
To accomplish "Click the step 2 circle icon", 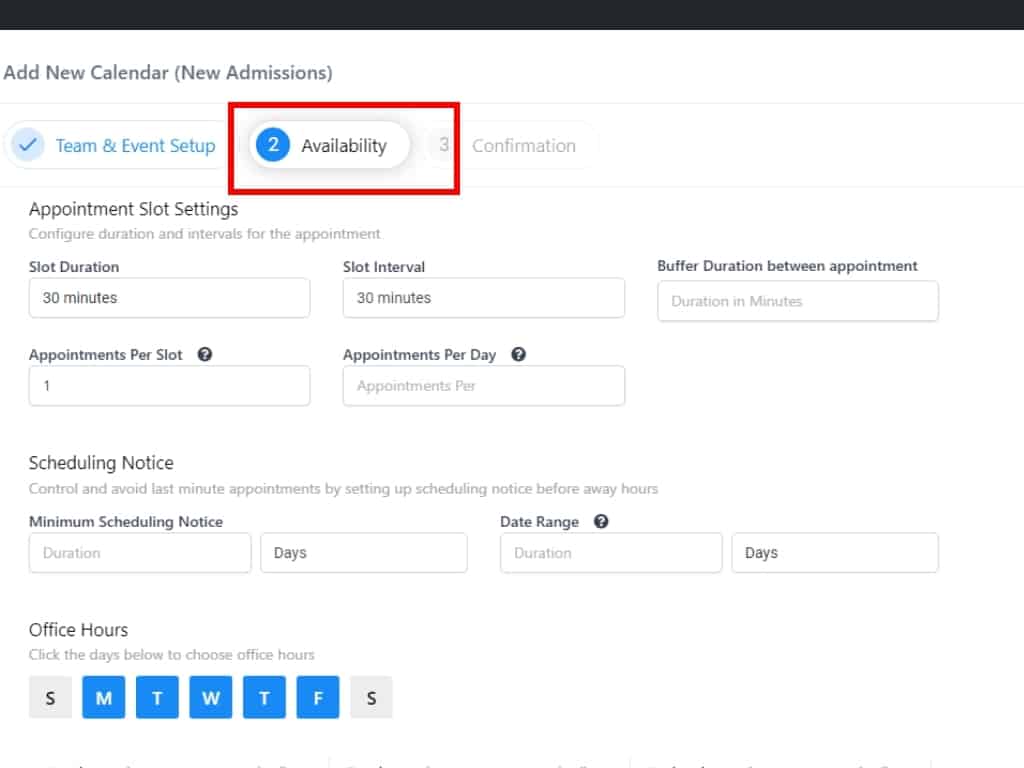I will [273, 145].
